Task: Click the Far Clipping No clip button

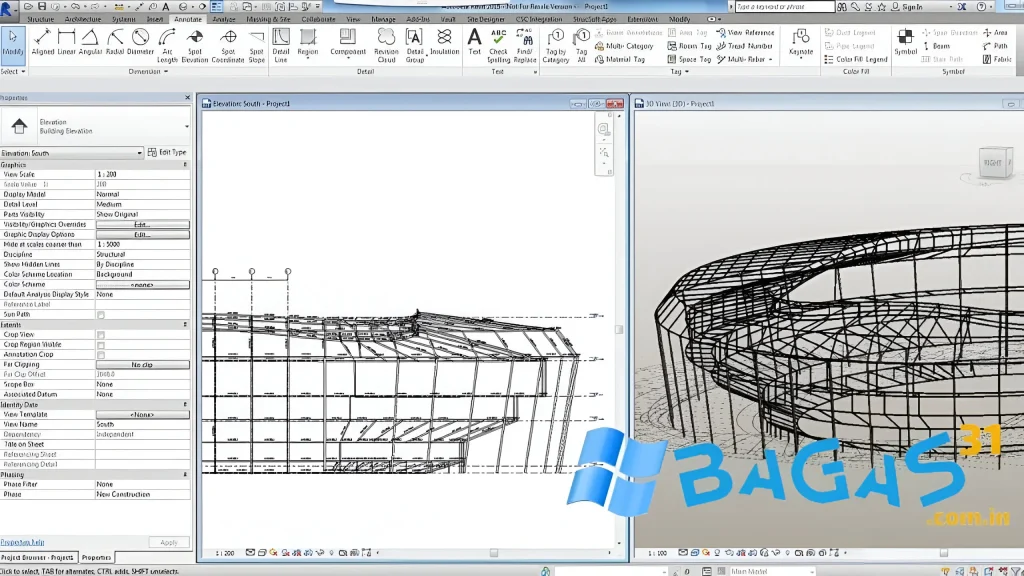Action: click(142, 365)
